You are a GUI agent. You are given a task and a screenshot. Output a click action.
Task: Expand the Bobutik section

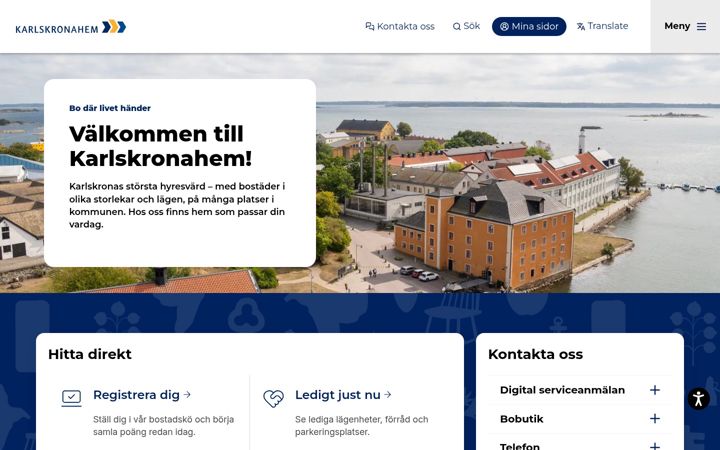tap(580, 419)
